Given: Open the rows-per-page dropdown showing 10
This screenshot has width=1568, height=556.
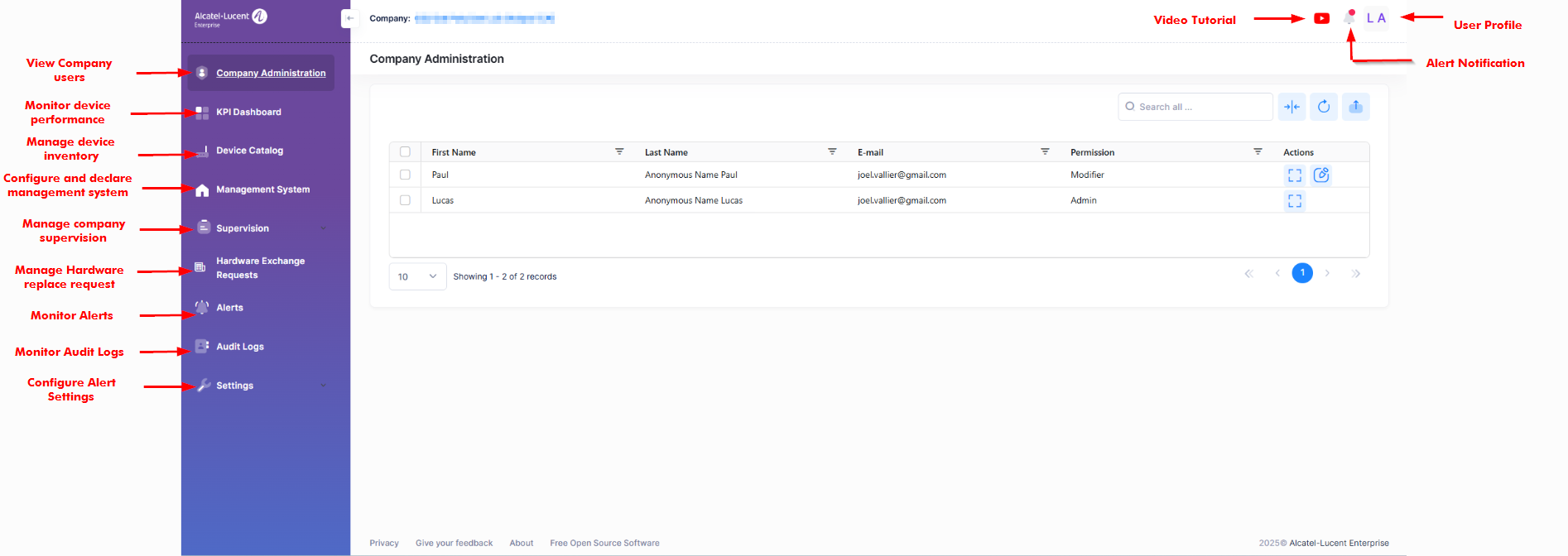Looking at the screenshot, I should (x=418, y=276).
